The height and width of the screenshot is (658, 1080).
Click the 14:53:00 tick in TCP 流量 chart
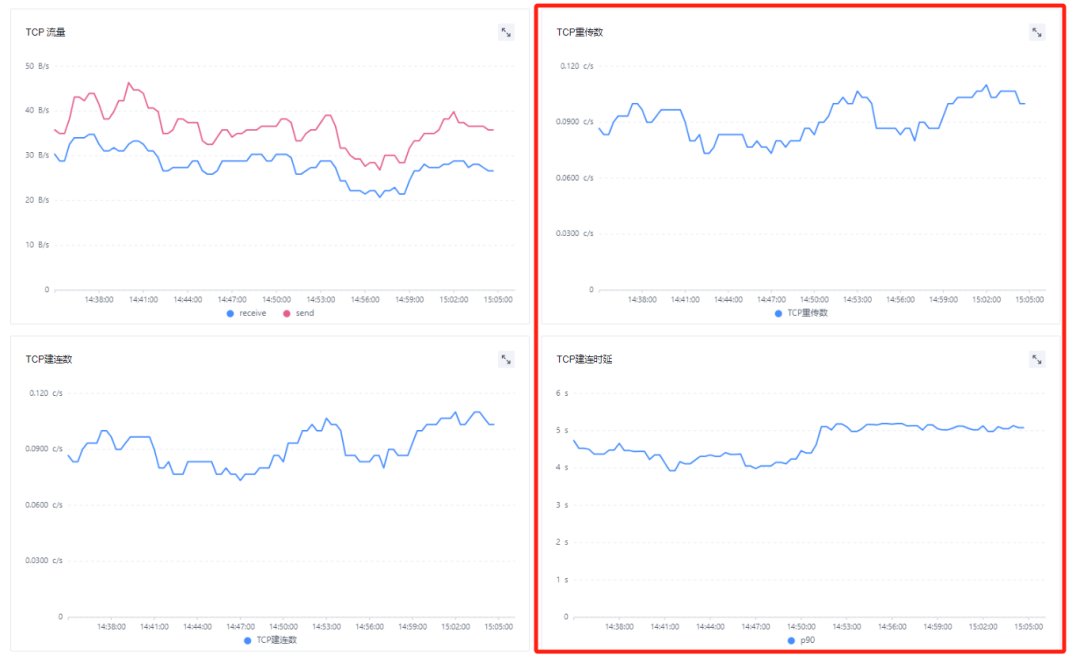tap(321, 299)
